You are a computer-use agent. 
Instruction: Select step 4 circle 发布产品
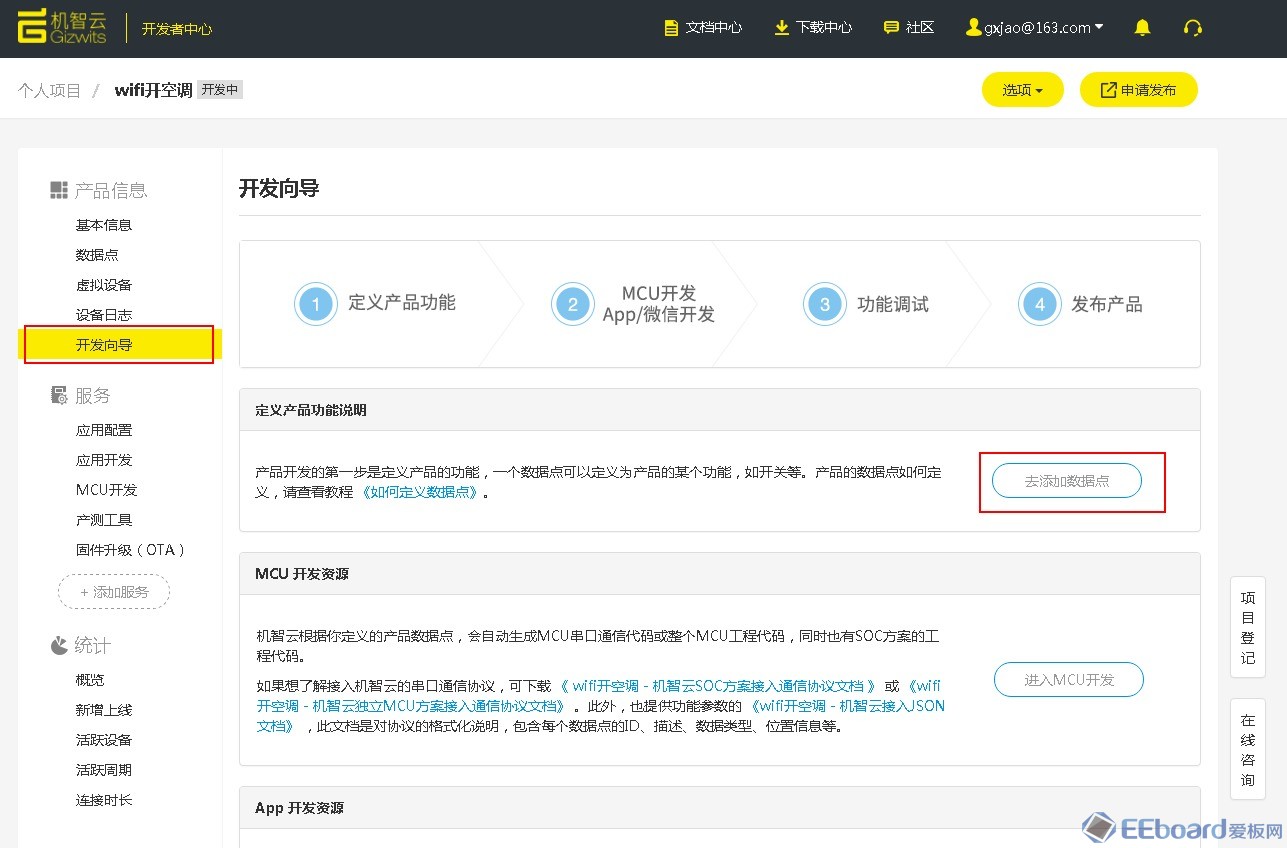[x=1040, y=304]
